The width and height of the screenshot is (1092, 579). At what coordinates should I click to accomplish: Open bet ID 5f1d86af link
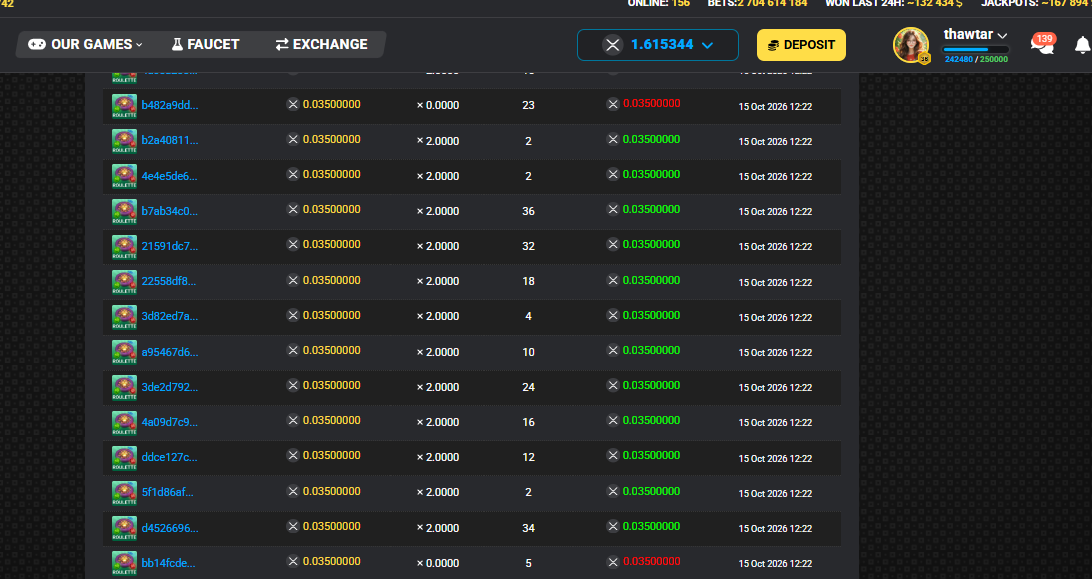pyautogui.click(x=168, y=492)
